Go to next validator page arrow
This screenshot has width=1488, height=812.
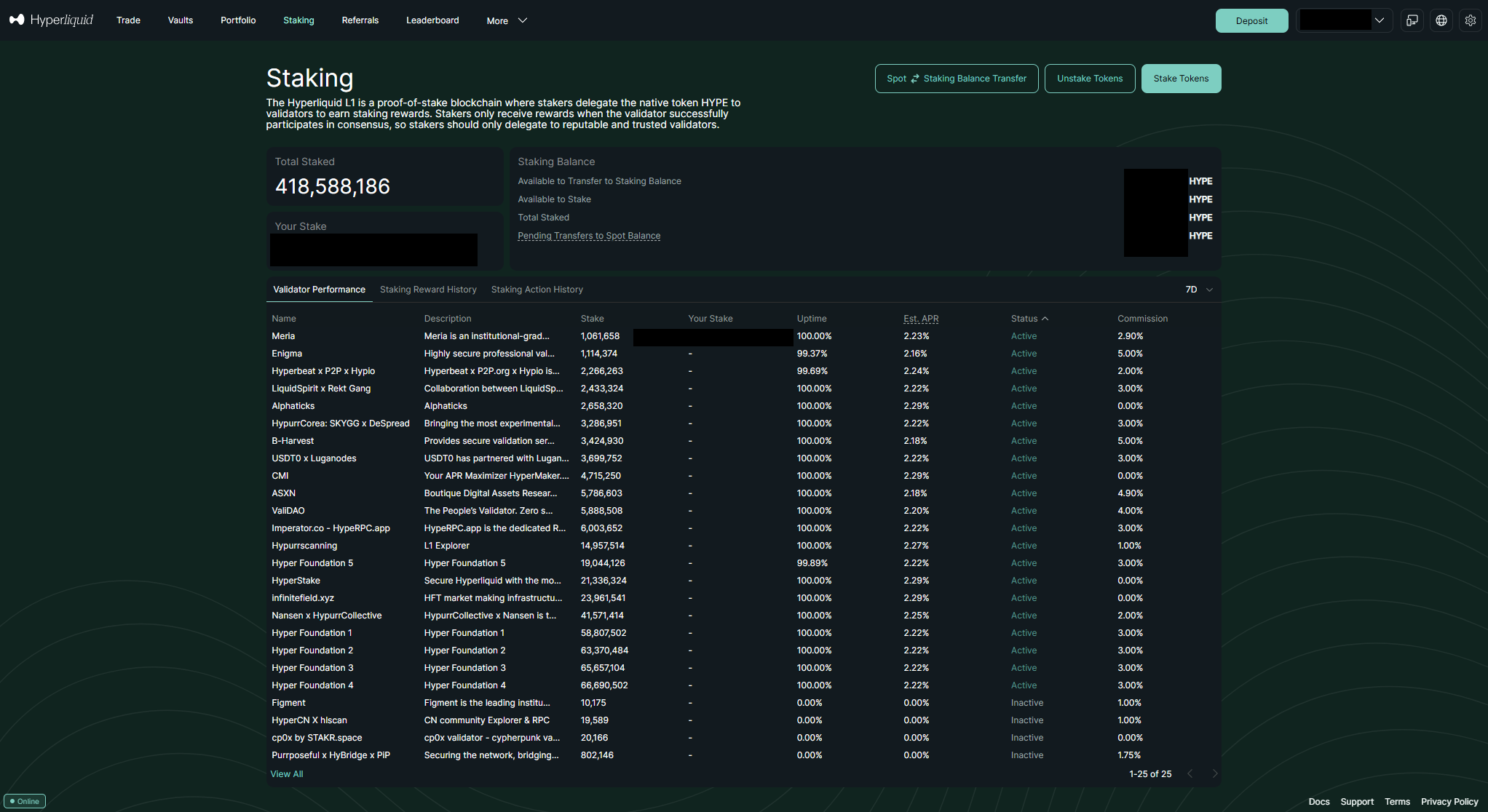click(x=1214, y=773)
